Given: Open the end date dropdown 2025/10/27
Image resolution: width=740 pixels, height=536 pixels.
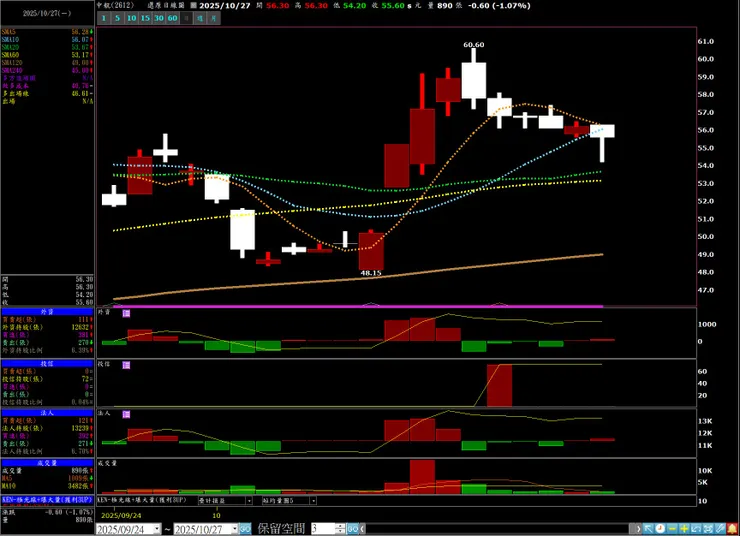Looking at the screenshot, I should tap(235, 529).
